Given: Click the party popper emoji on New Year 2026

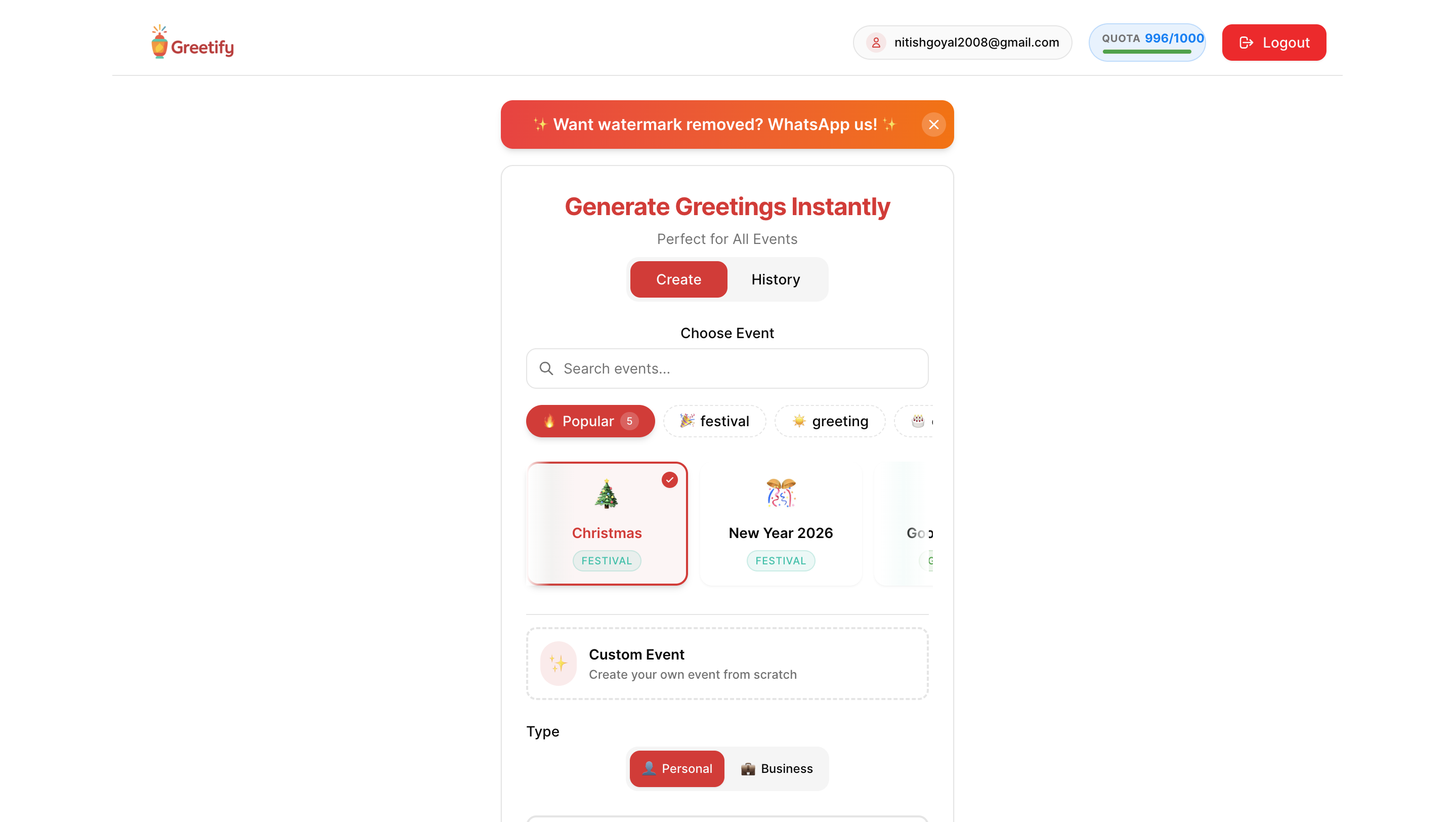Looking at the screenshot, I should click(x=781, y=492).
